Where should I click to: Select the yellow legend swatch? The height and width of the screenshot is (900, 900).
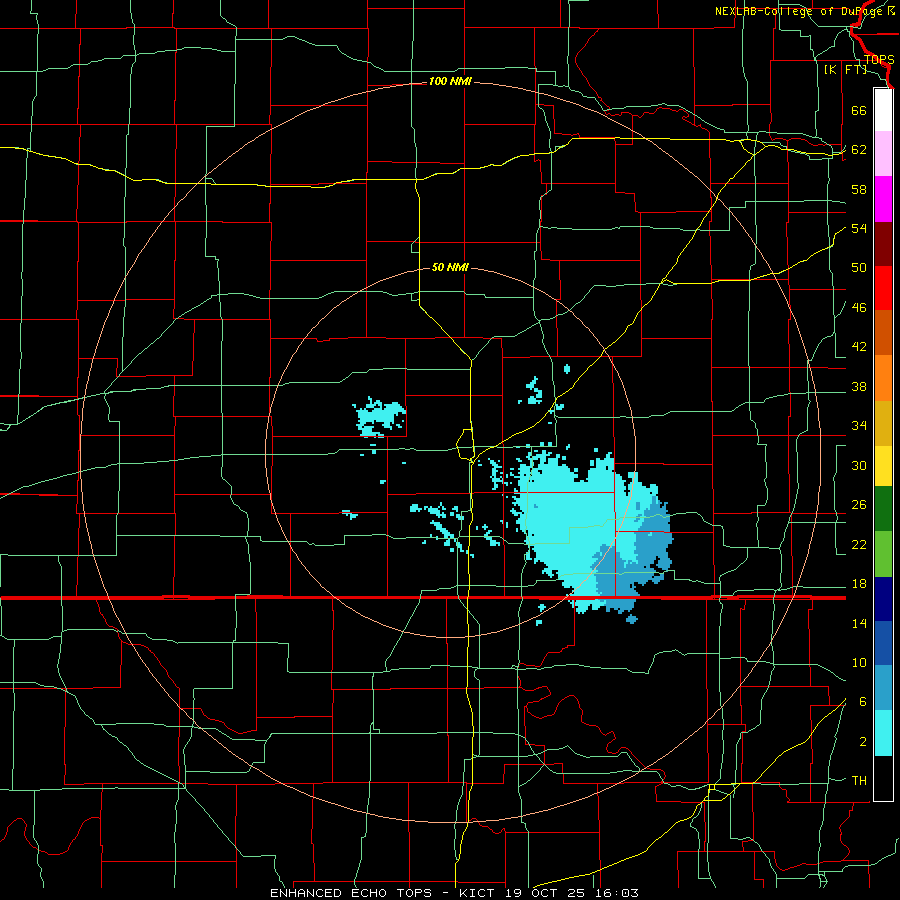883,466
